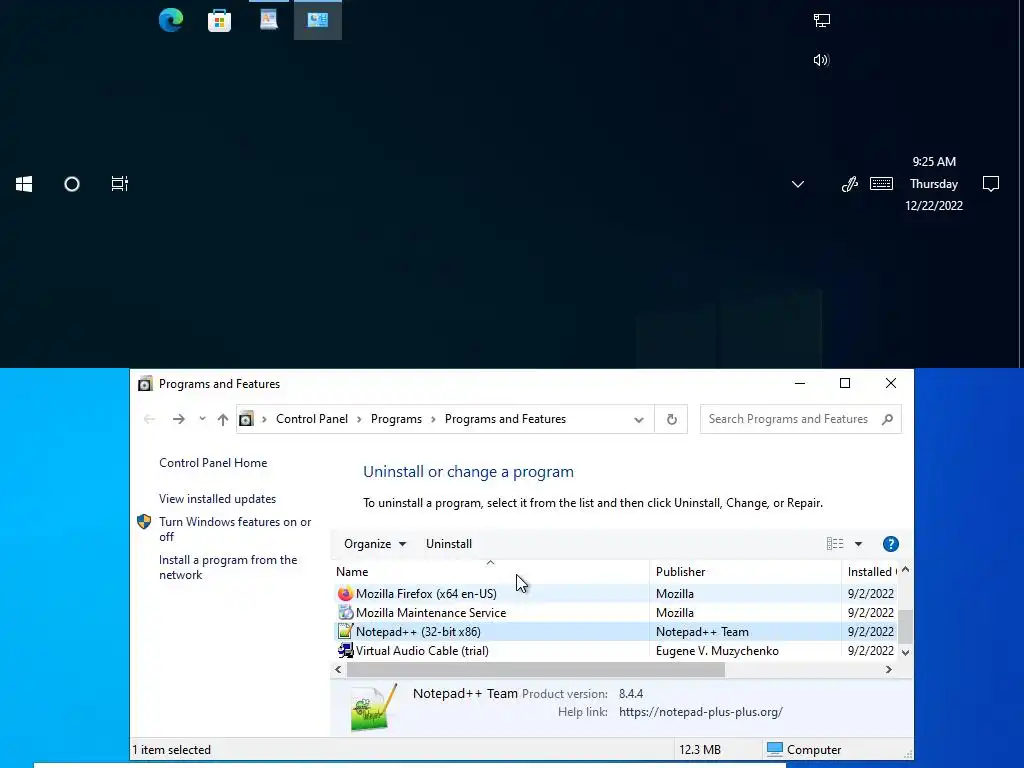1024x768 pixels.
Task: Click Notepad++ Team publisher cell
Action: point(702,632)
